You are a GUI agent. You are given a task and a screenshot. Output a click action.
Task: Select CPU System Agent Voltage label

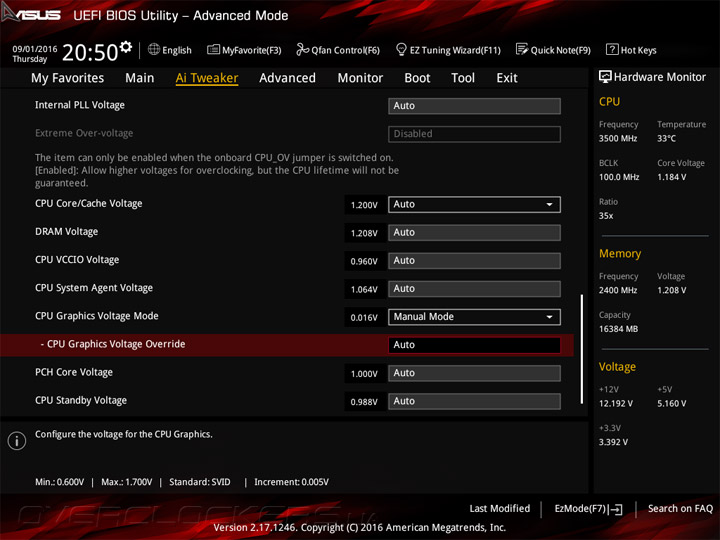[x=94, y=288]
